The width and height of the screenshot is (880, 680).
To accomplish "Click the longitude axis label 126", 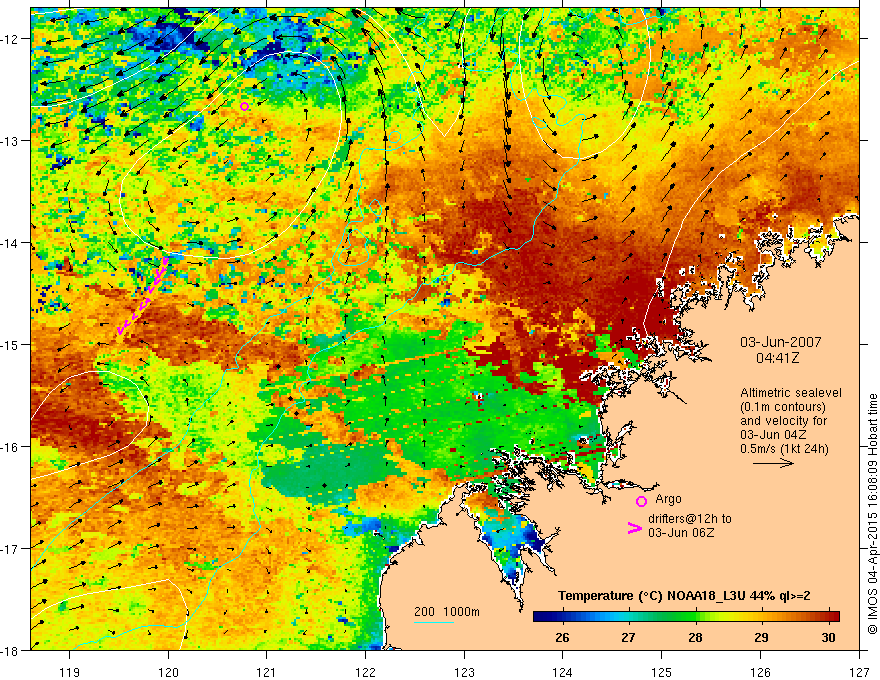I will [x=760, y=672].
